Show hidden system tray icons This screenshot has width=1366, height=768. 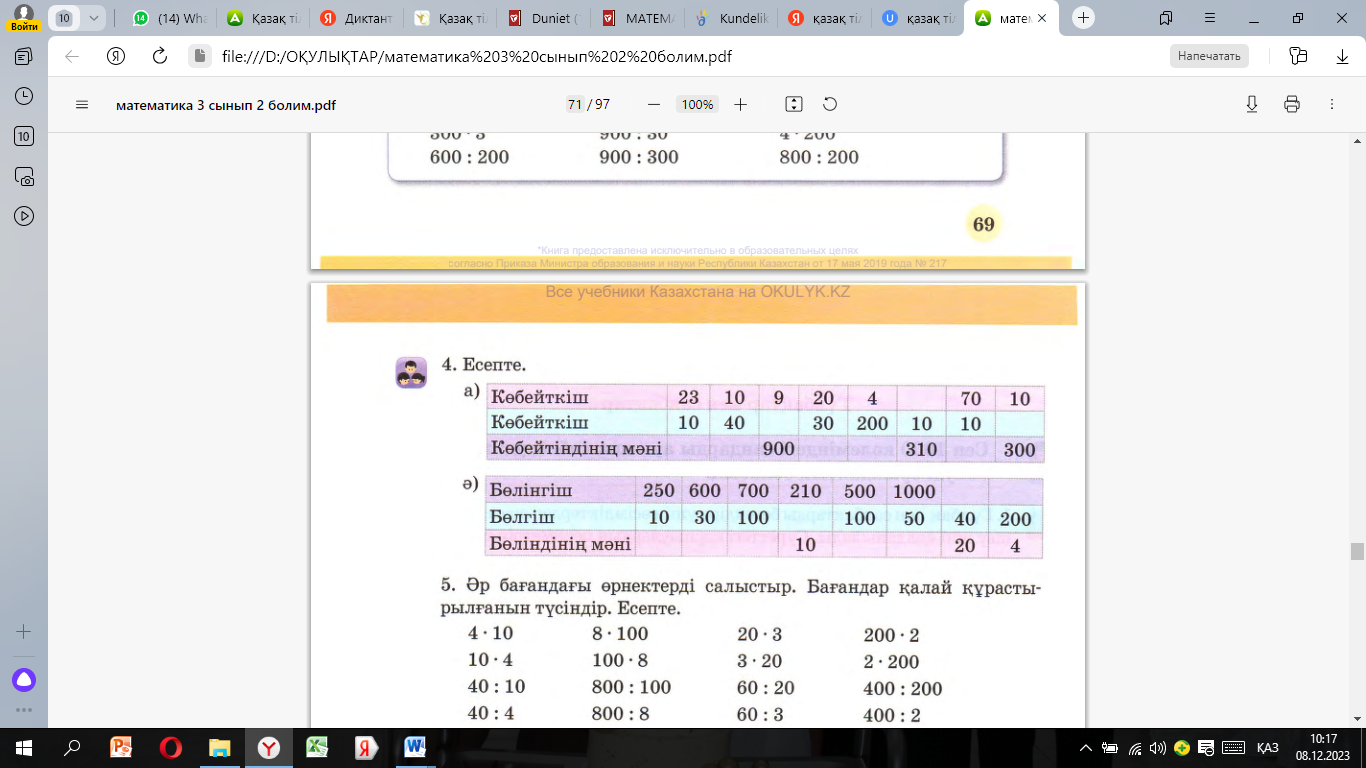pos(1087,748)
